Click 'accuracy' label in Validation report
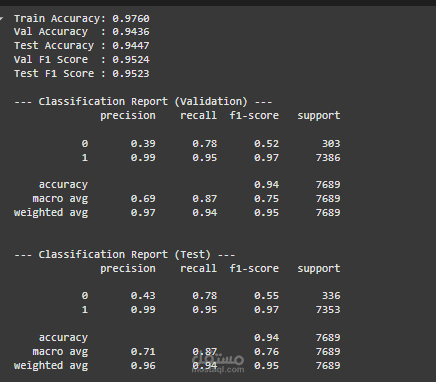Viewport: 436px width, 382px height. pyautogui.click(x=63, y=185)
